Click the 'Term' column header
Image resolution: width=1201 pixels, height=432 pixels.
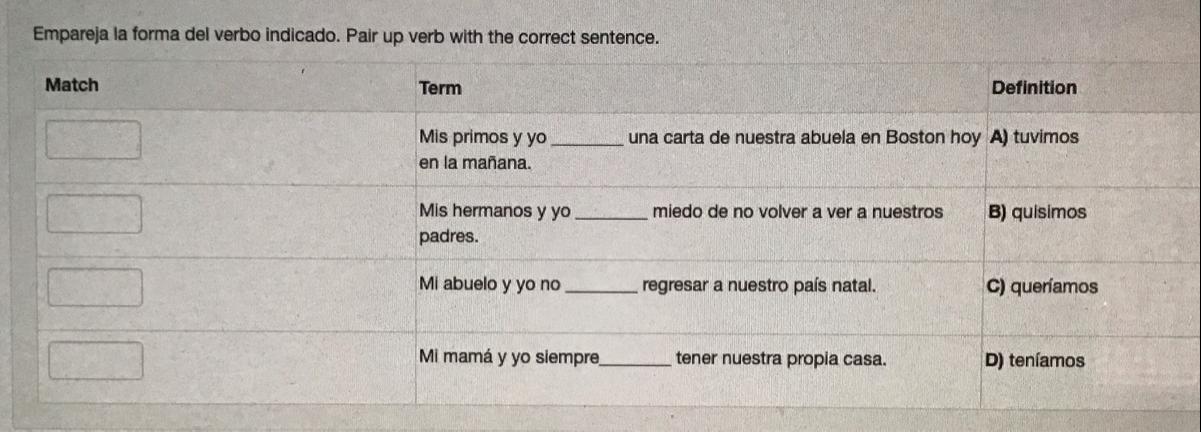(x=441, y=88)
